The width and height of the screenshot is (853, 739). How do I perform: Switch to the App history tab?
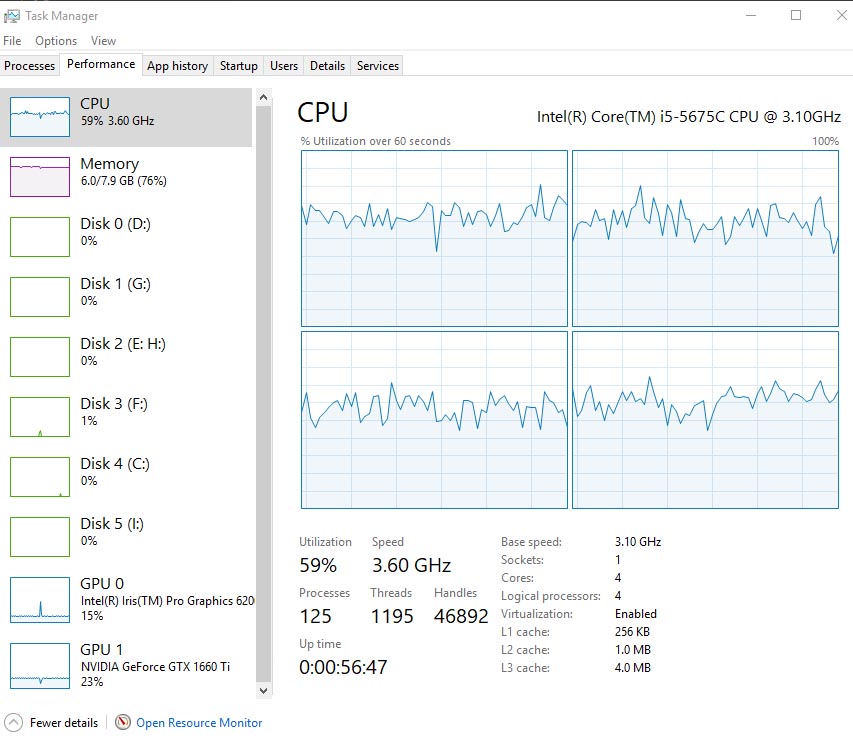pyautogui.click(x=177, y=66)
